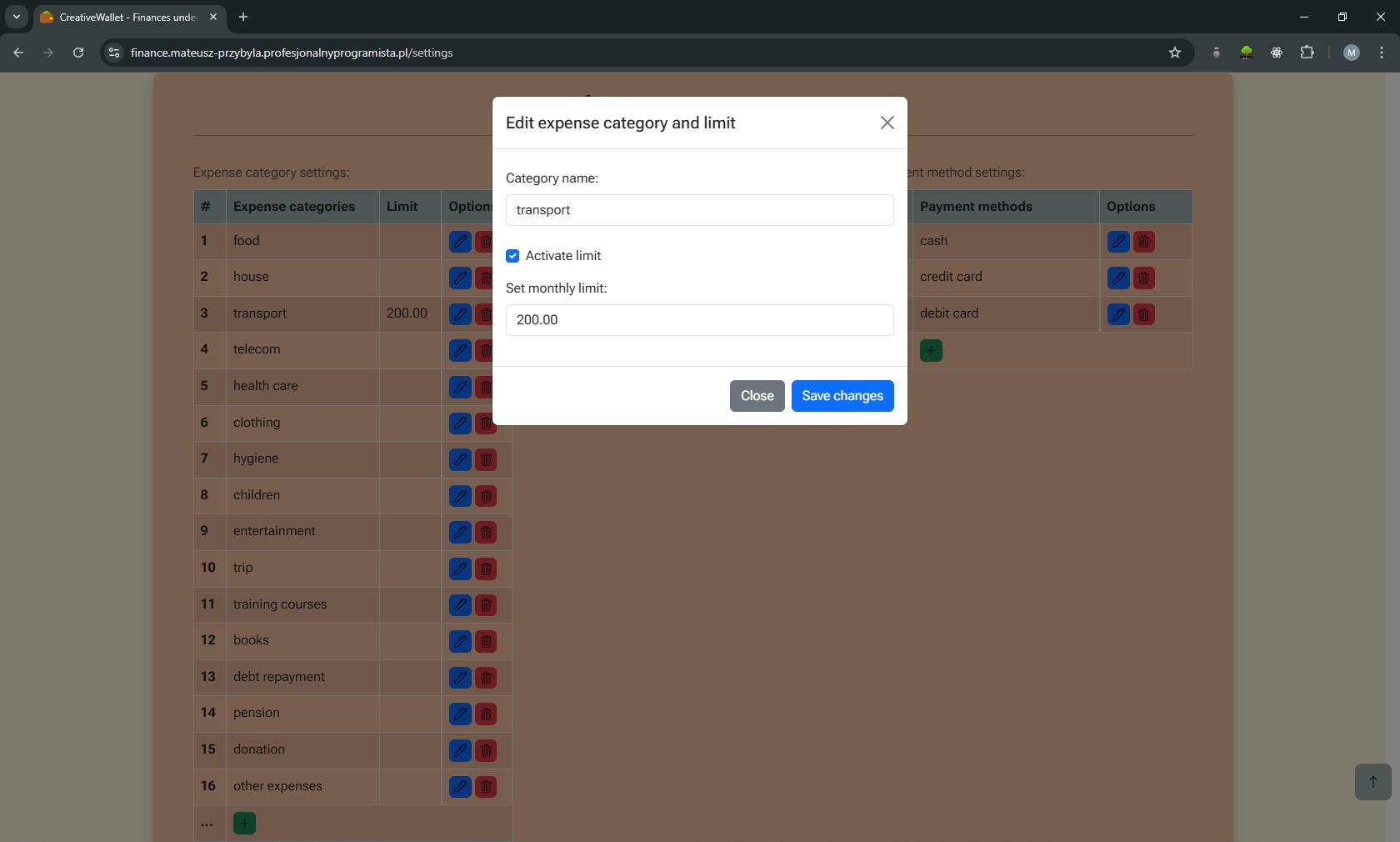1400x842 pixels.
Task: Click the Category name input field
Action: pyautogui.click(x=699, y=210)
